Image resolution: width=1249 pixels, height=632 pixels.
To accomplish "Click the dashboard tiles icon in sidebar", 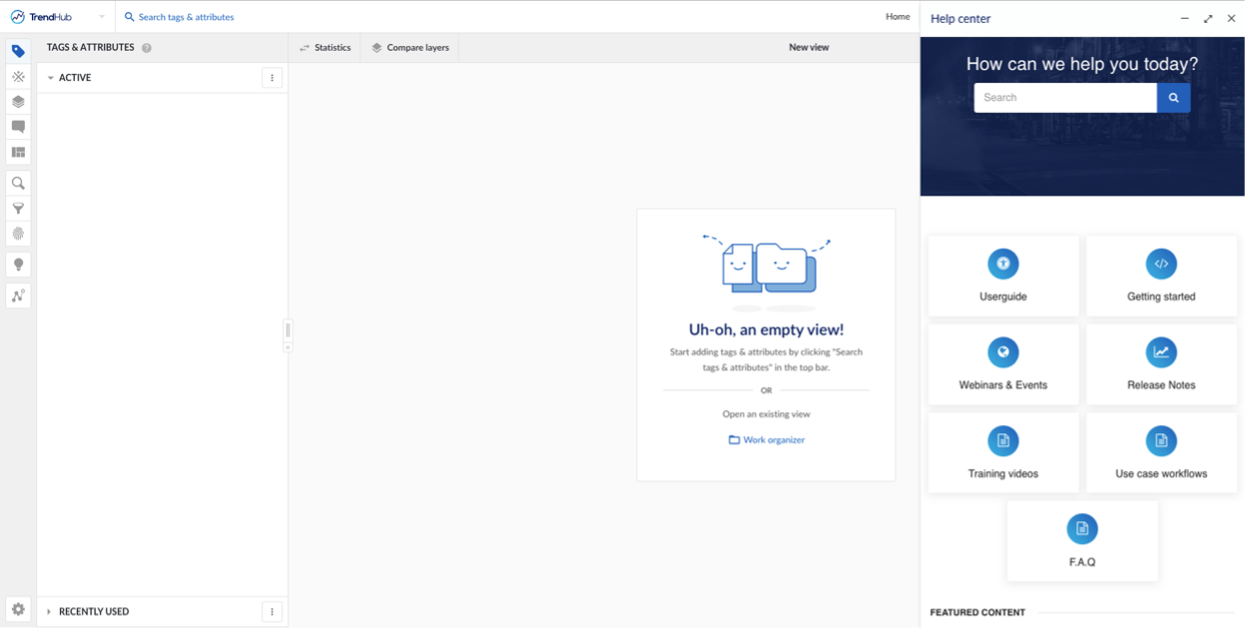I will [x=18, y=152].
